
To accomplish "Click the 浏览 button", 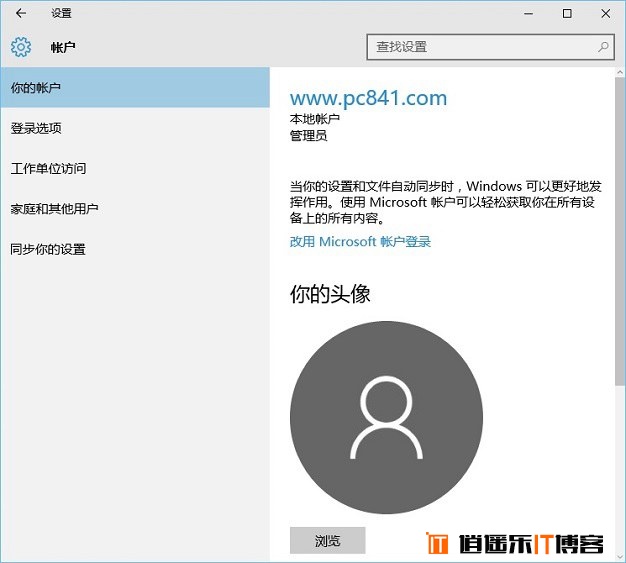I will pos(327,541).
